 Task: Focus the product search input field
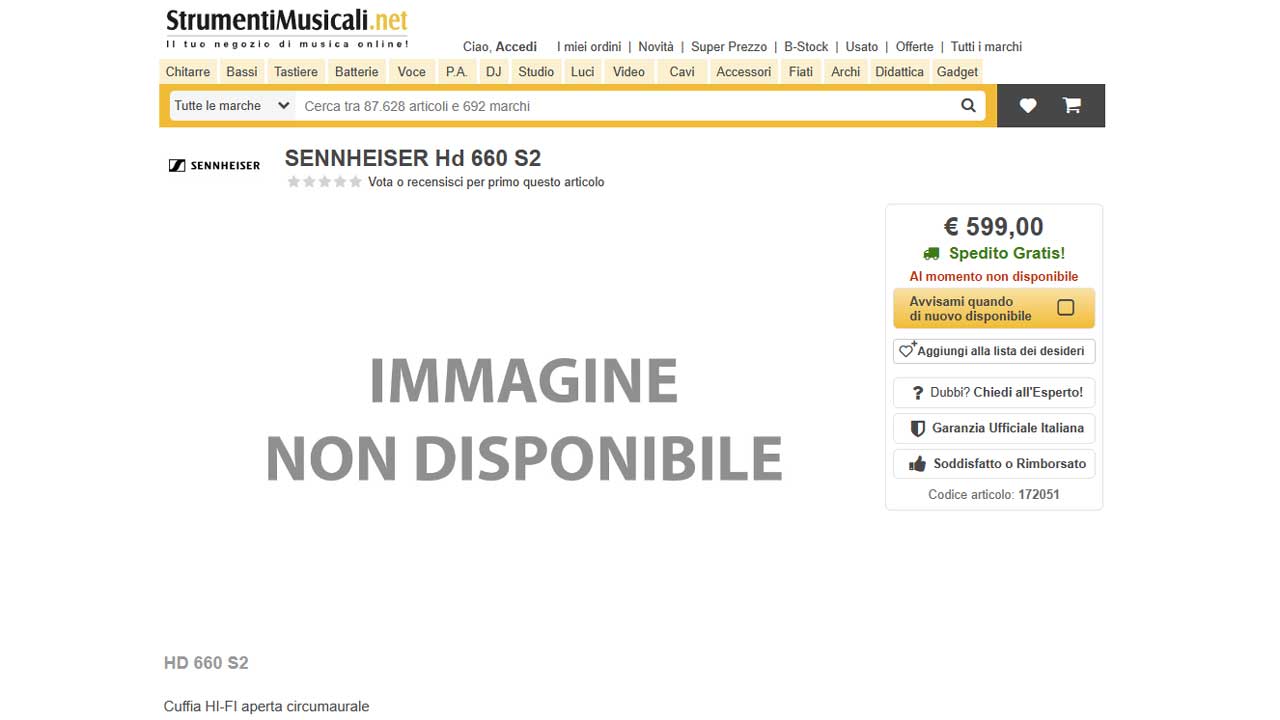click(626, 106)
